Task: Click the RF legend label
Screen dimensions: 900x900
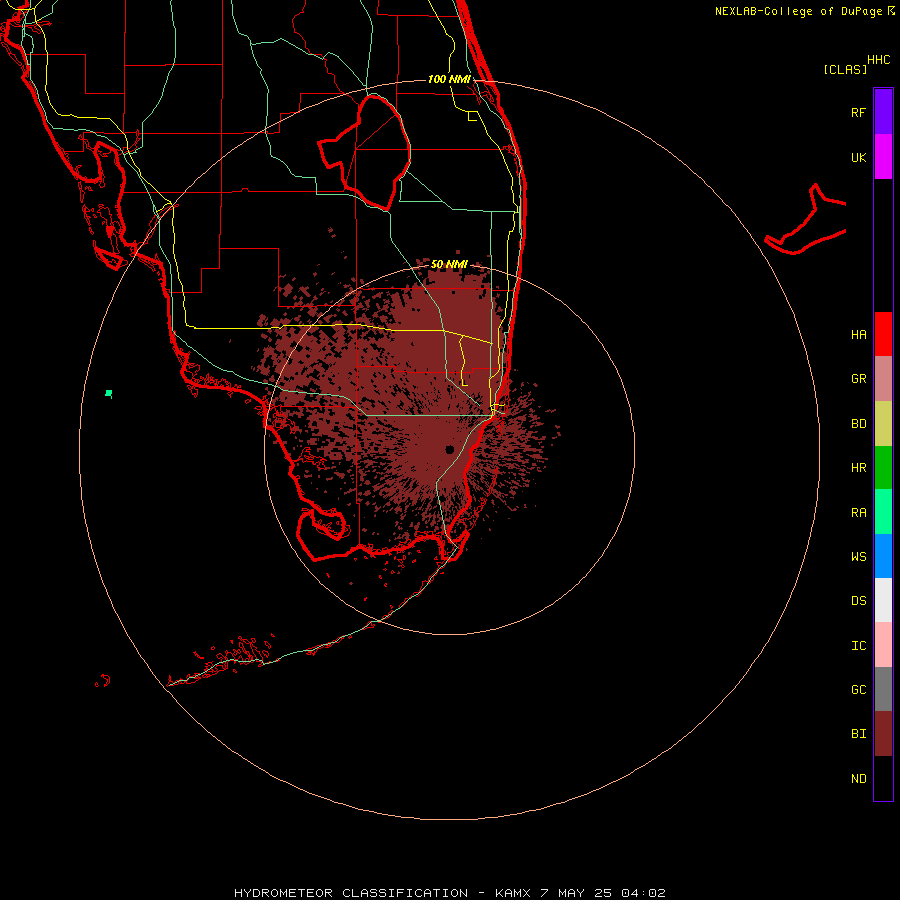Action: coord(858,112)
